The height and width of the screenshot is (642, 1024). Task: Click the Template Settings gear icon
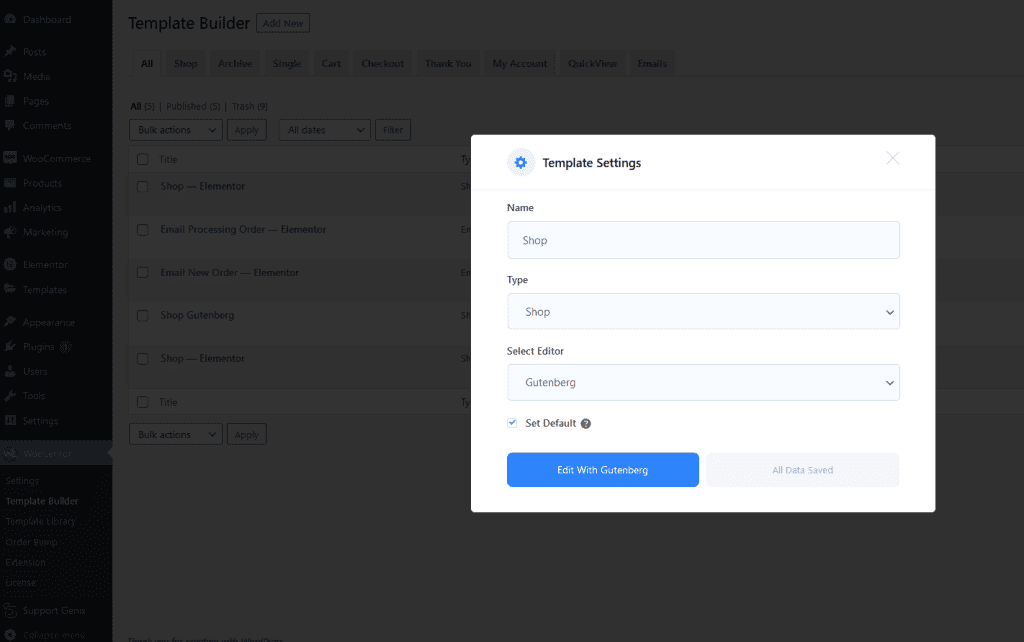click(x=521, y=163)
